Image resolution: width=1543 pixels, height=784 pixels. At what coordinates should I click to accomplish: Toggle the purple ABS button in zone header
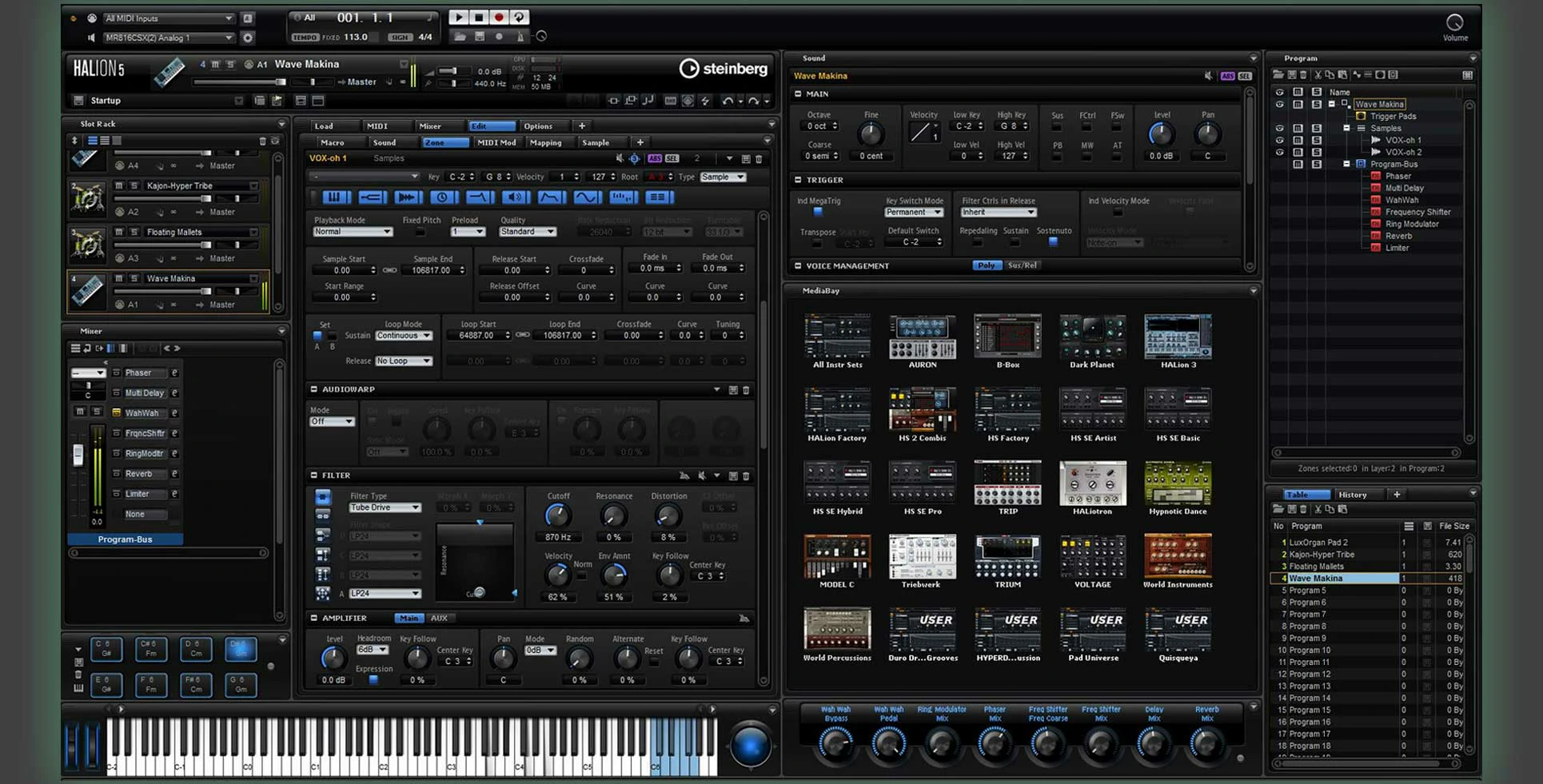point(655,158)
